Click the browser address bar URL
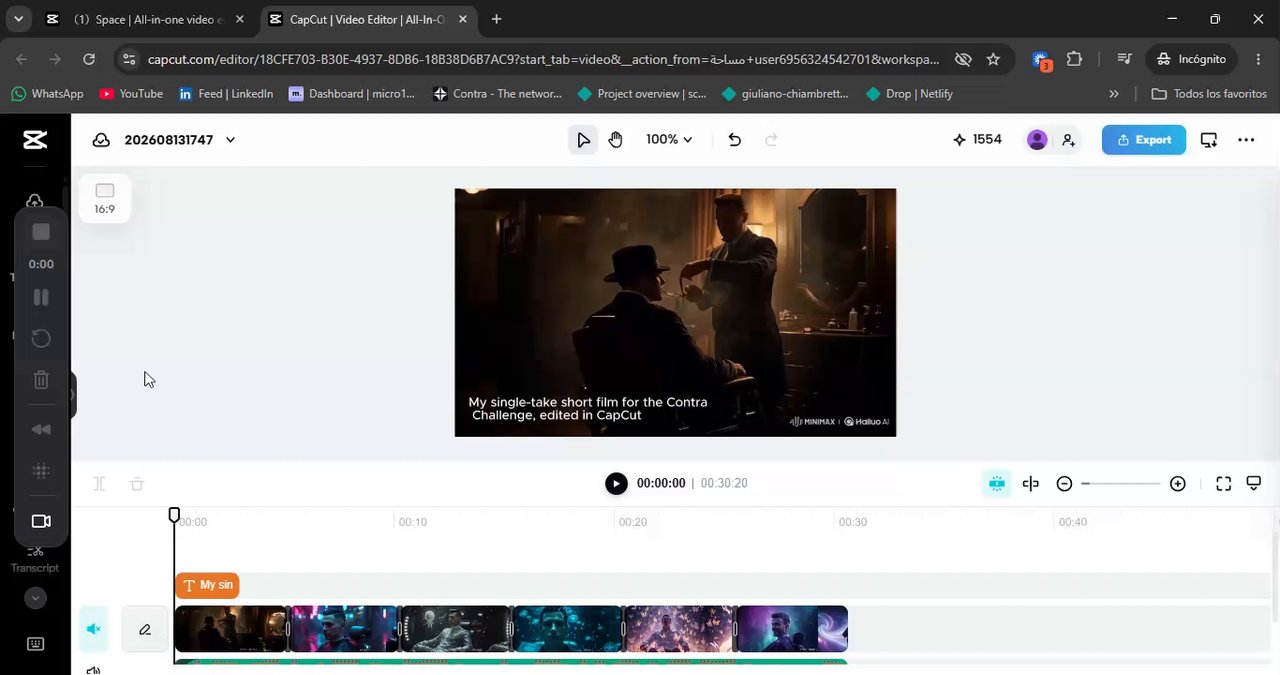Image resolution: width=1280 pixels, height=675 pixels. [x=543, y=59]
